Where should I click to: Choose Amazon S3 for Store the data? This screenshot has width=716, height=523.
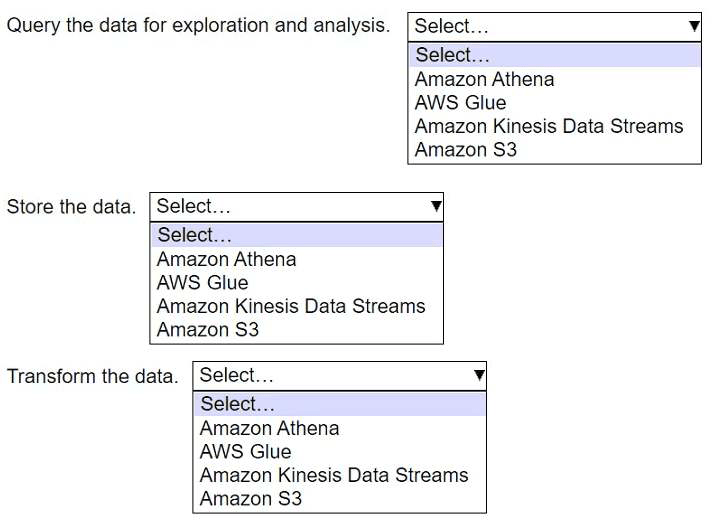(x=207, y=330)
